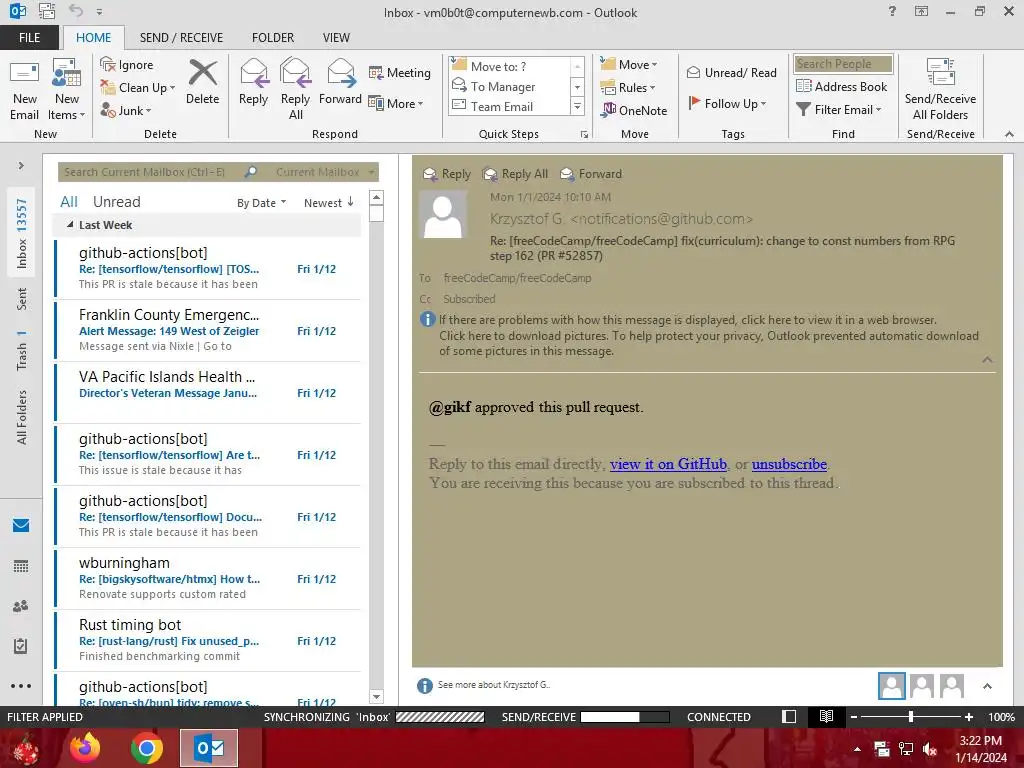
Task: Click message list scrollbar down arrow
Action: click(x=376, y=696)
